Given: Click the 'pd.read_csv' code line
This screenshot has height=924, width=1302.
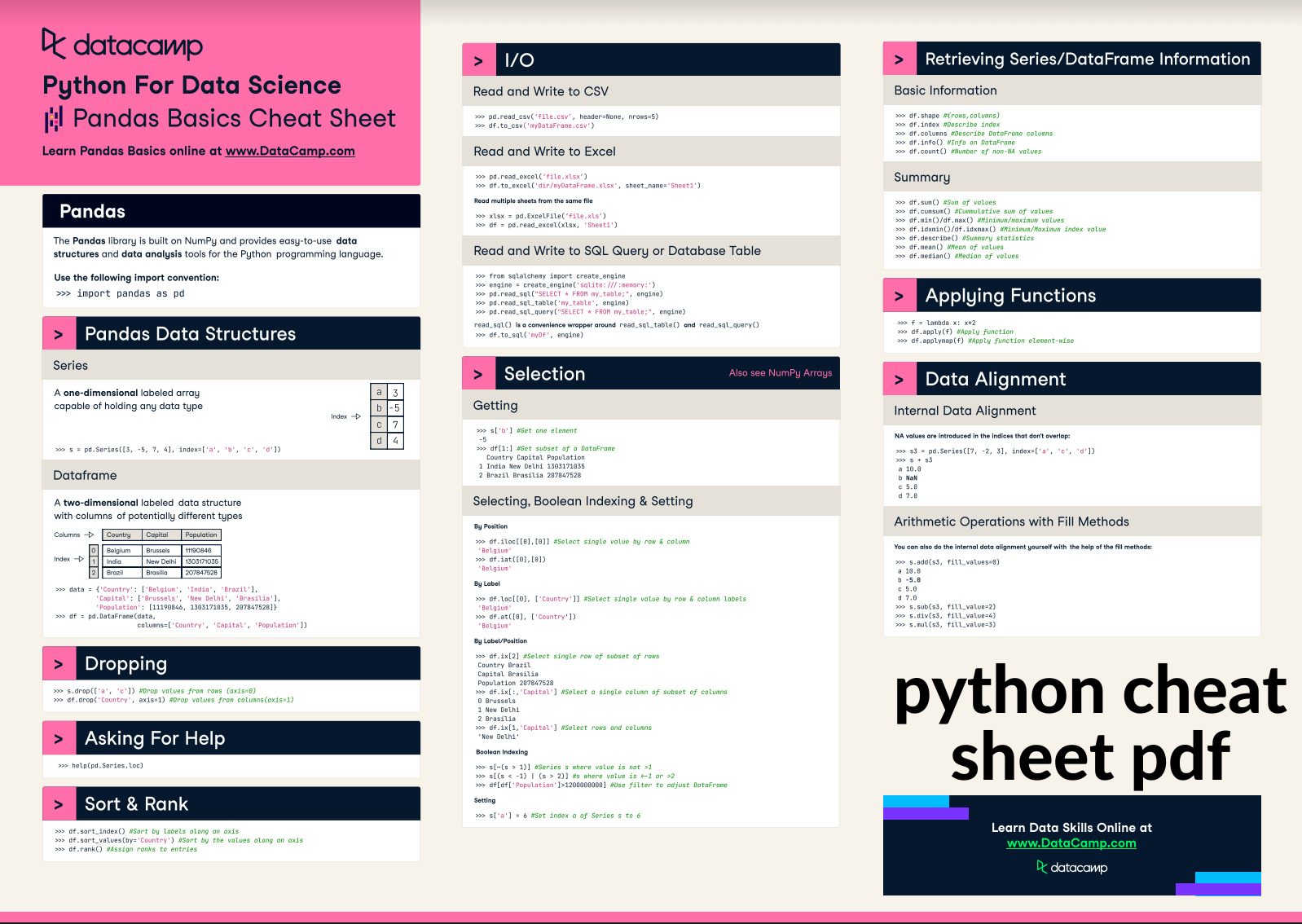Looking at the screenshot, I should [566, 117].
